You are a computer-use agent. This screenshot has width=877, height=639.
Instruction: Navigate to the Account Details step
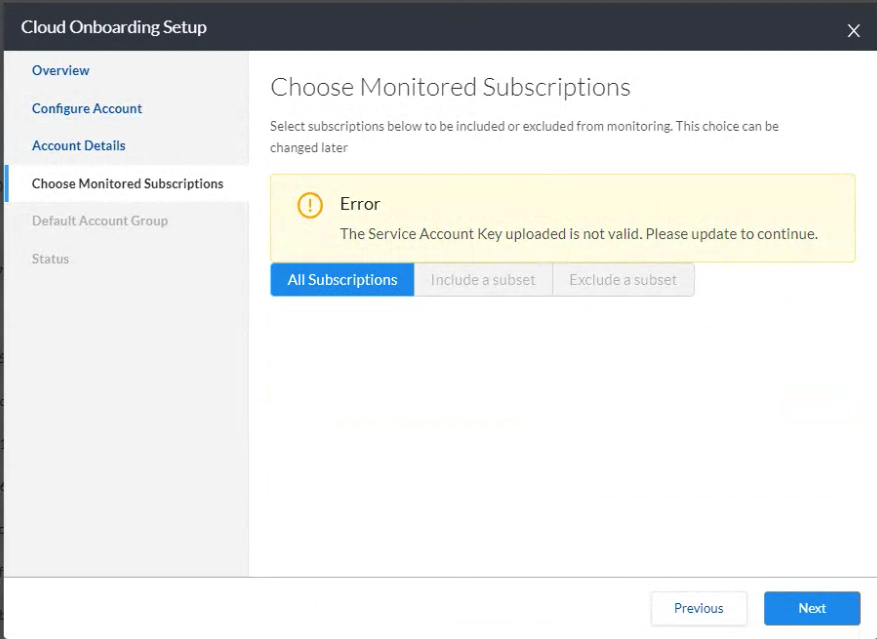coord(78,145)
